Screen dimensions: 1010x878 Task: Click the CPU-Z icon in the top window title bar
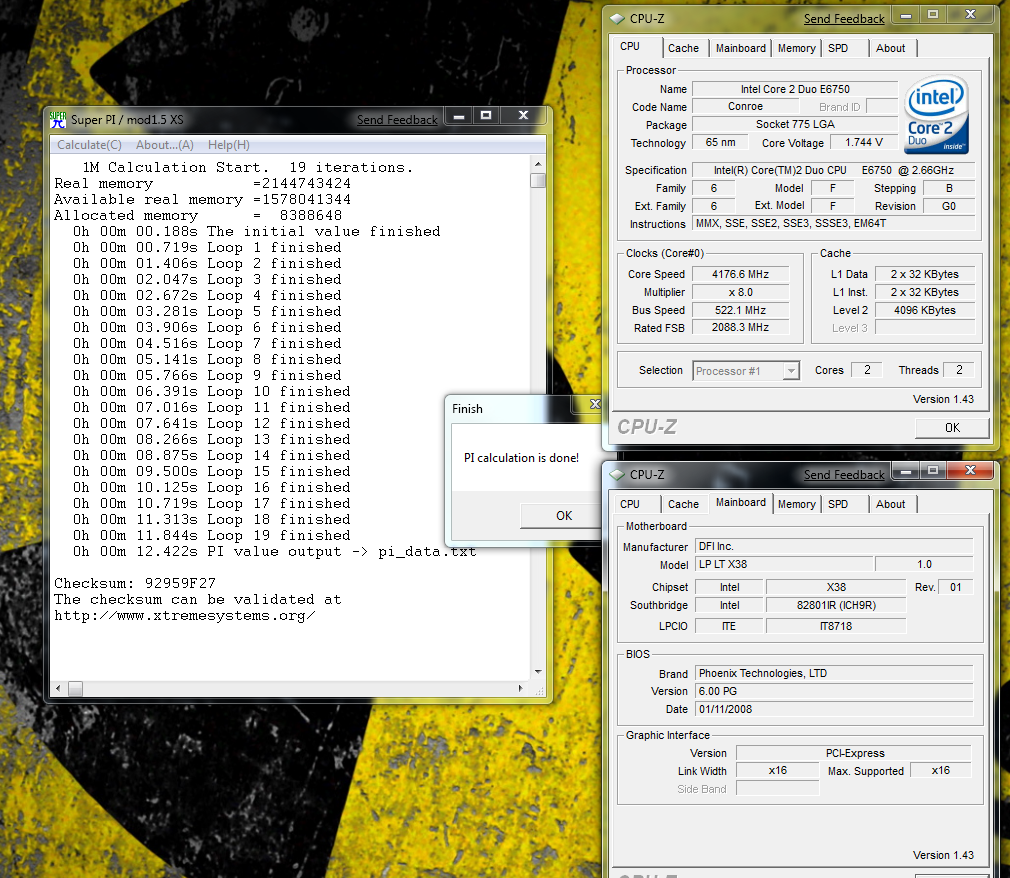coord(618,19)
